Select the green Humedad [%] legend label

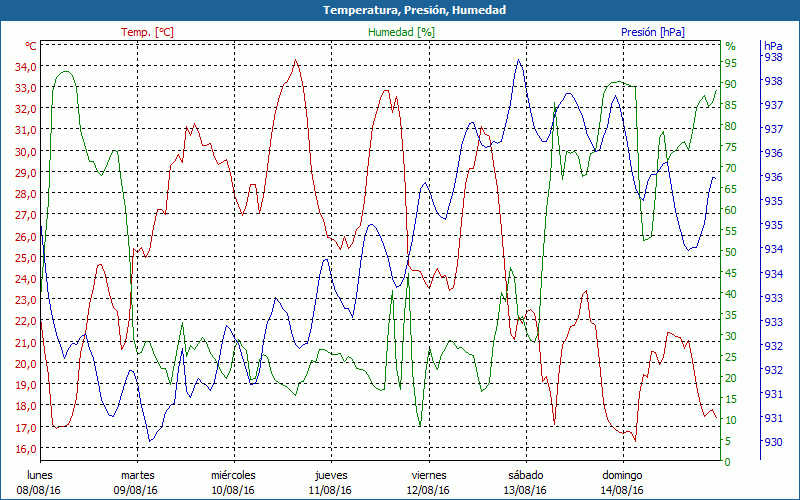pos(401,32)
